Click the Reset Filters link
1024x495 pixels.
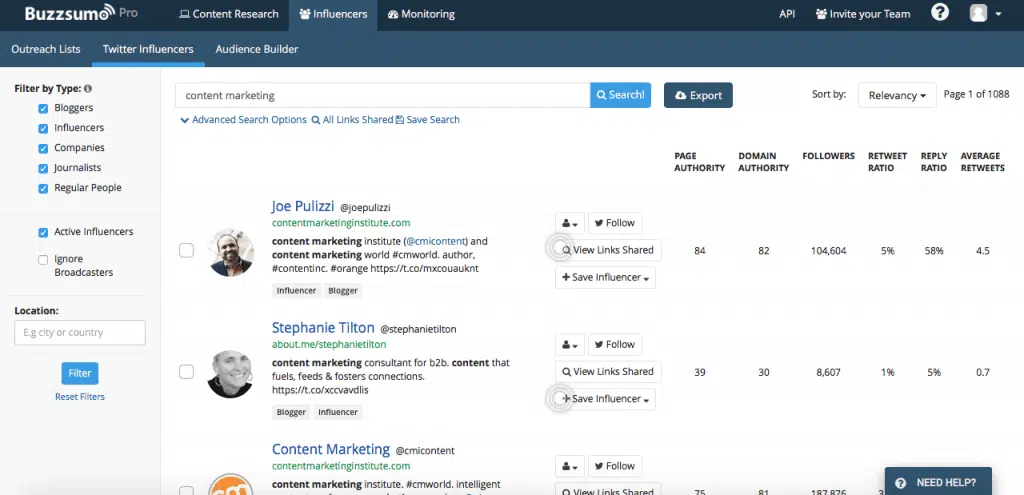click(x=80, y=397)
